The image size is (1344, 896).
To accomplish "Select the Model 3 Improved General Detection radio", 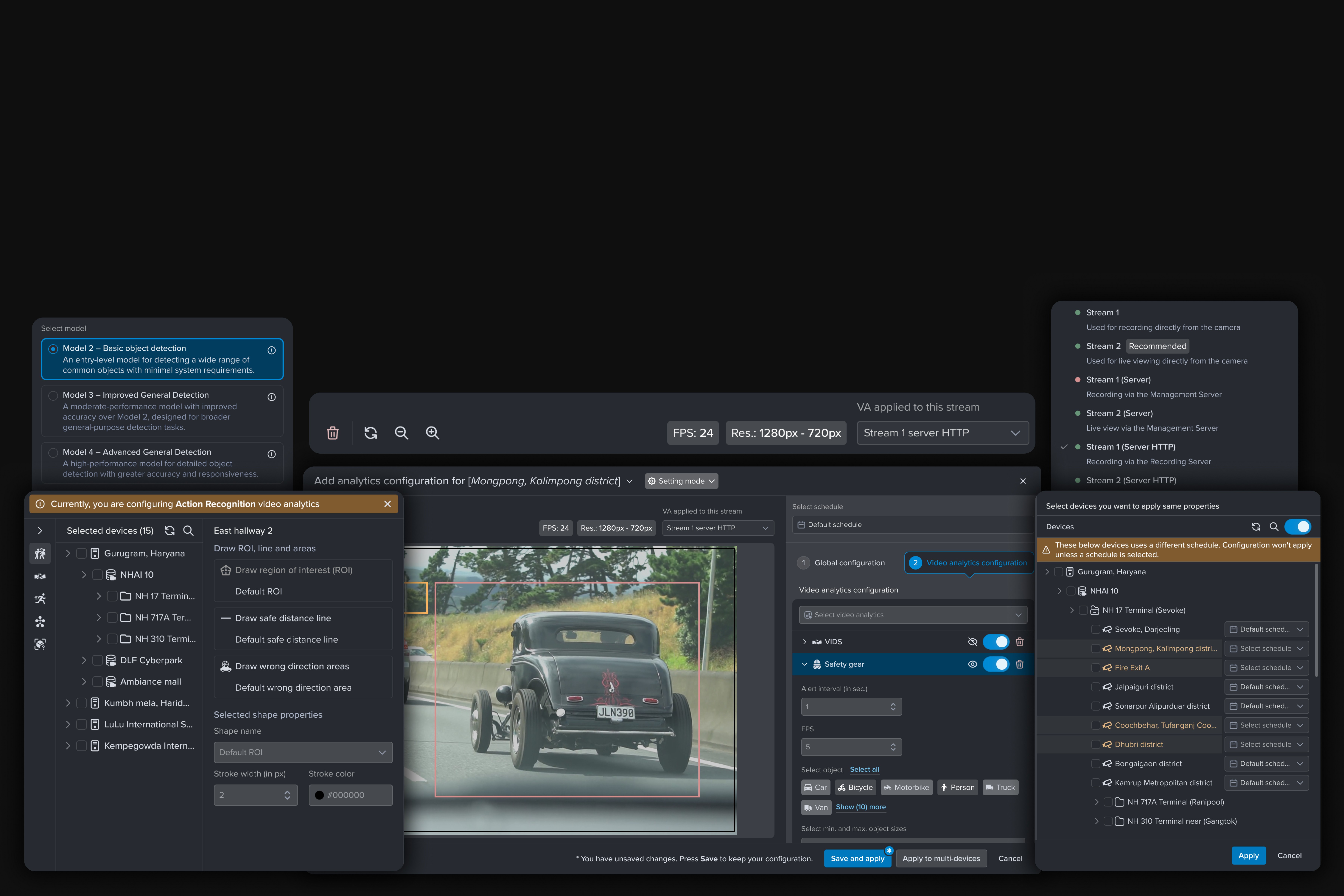I will coord(53,395).
